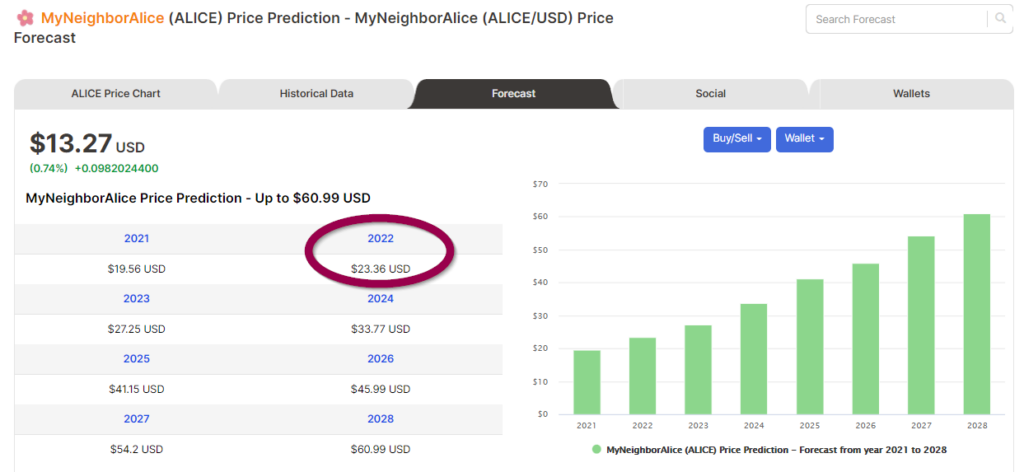Focus the Search Forecast input field
1024x472 pixels.
point(899,19)
